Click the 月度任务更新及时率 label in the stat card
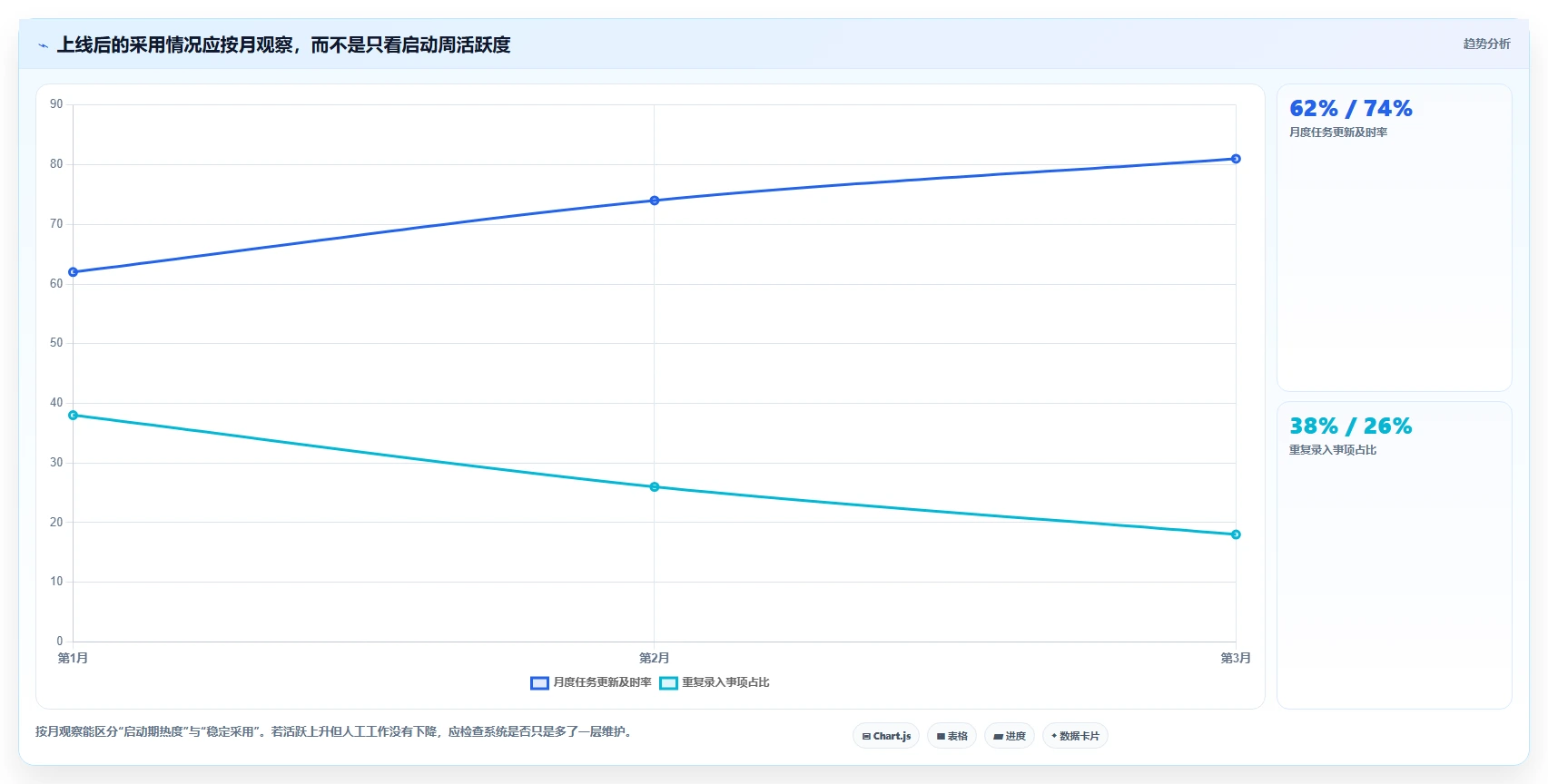The height and width of the screenshot is (784, 1548). [1338, 132]
